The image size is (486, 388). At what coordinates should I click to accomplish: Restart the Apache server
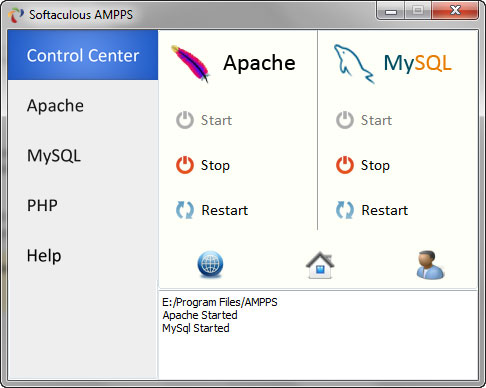(212, 210)
